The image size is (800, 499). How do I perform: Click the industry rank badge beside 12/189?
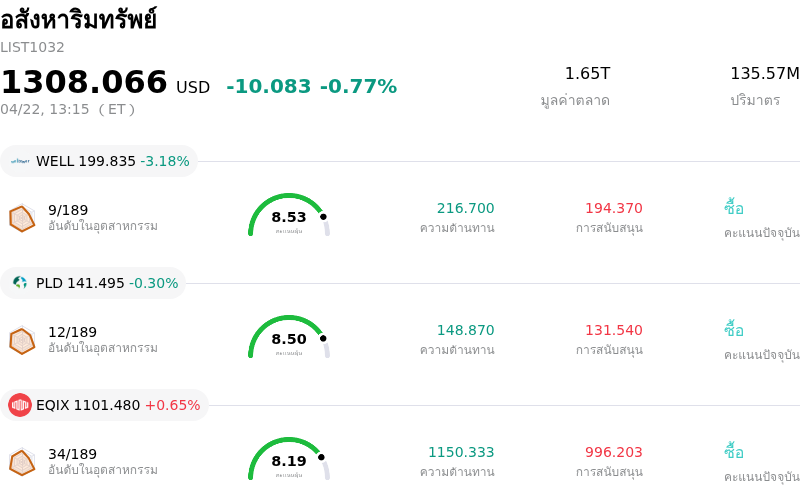22,340
